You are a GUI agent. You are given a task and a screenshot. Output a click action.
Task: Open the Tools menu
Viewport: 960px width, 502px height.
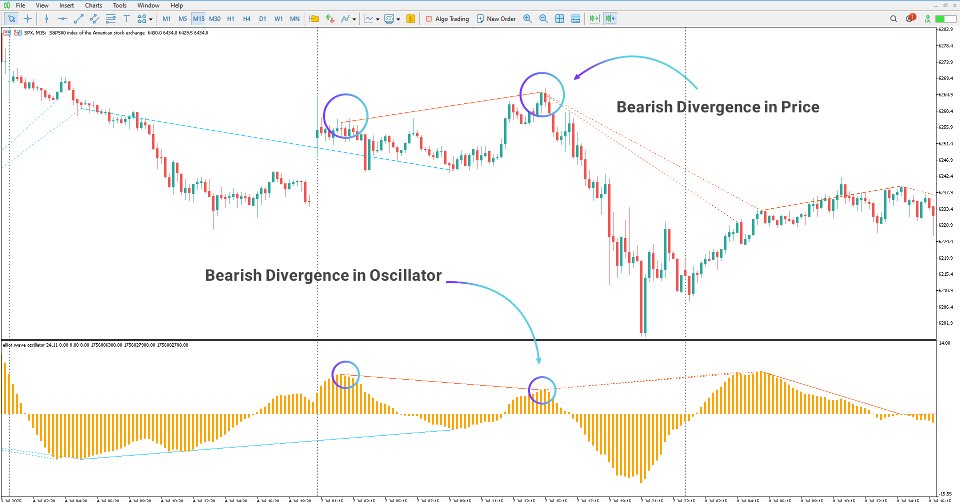119,6
